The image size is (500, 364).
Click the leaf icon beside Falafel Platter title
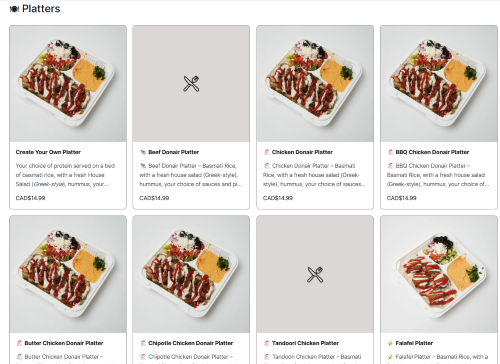(390, 343)
